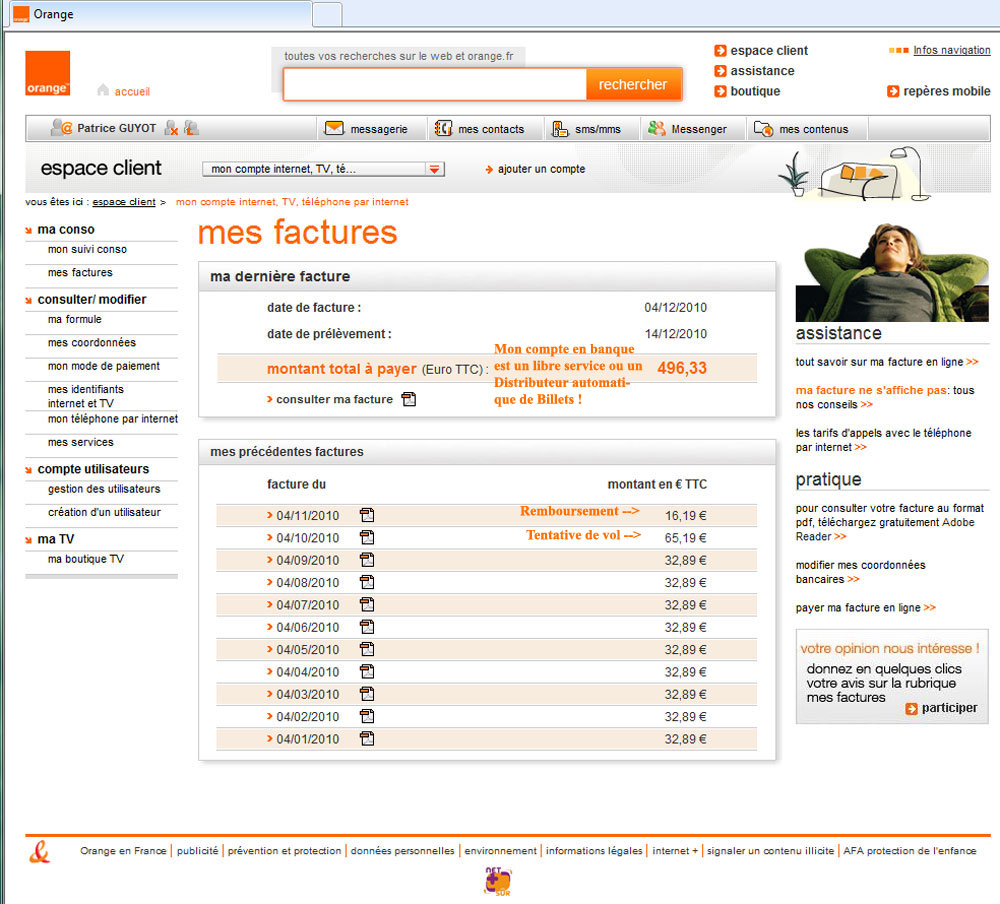
Task: Click the user profile icon beside Patrice GUYOT
Action: 61,128
